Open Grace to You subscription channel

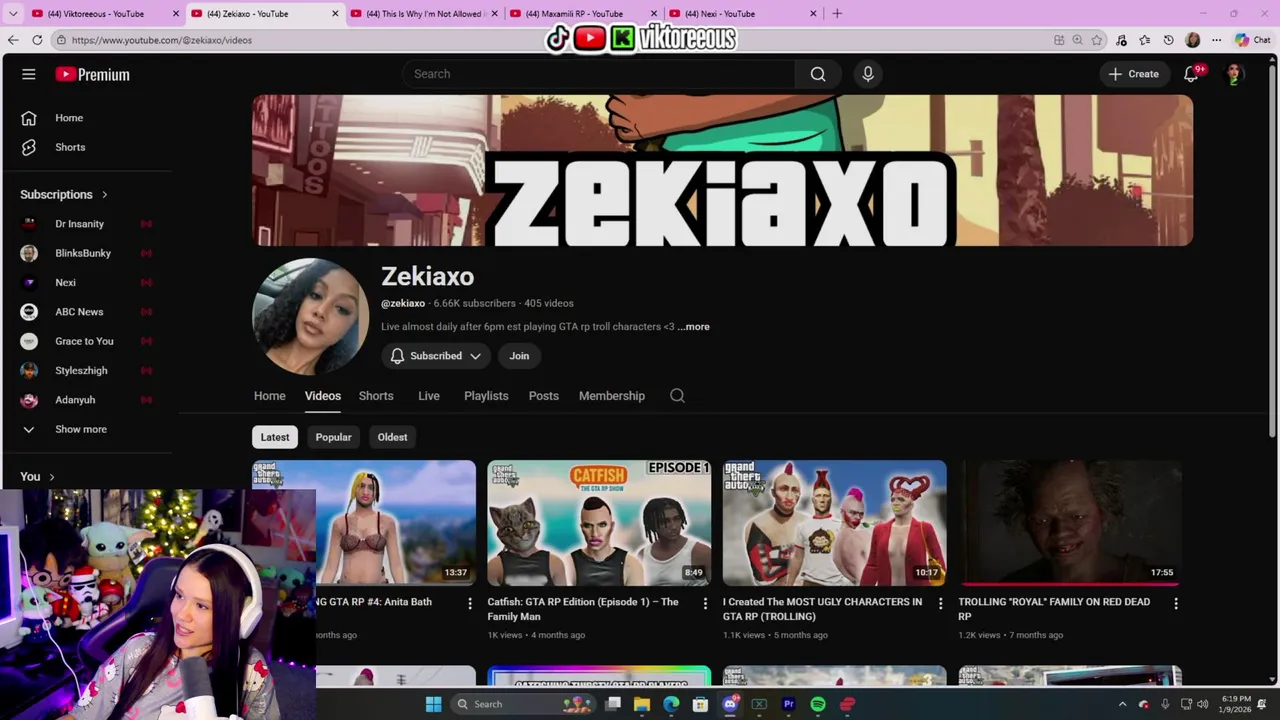[85, 341]
